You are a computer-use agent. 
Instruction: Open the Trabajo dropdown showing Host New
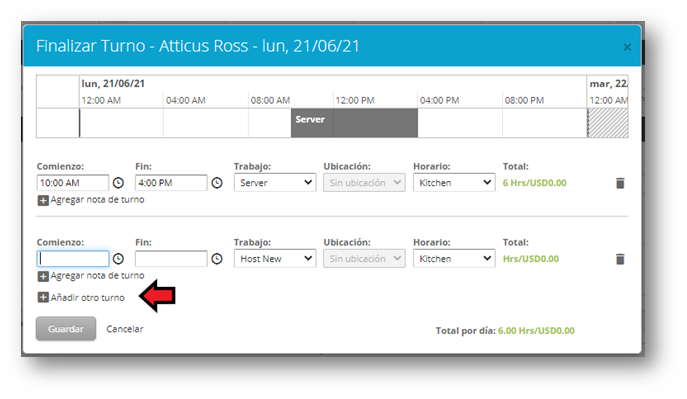(x=275, y=259)
